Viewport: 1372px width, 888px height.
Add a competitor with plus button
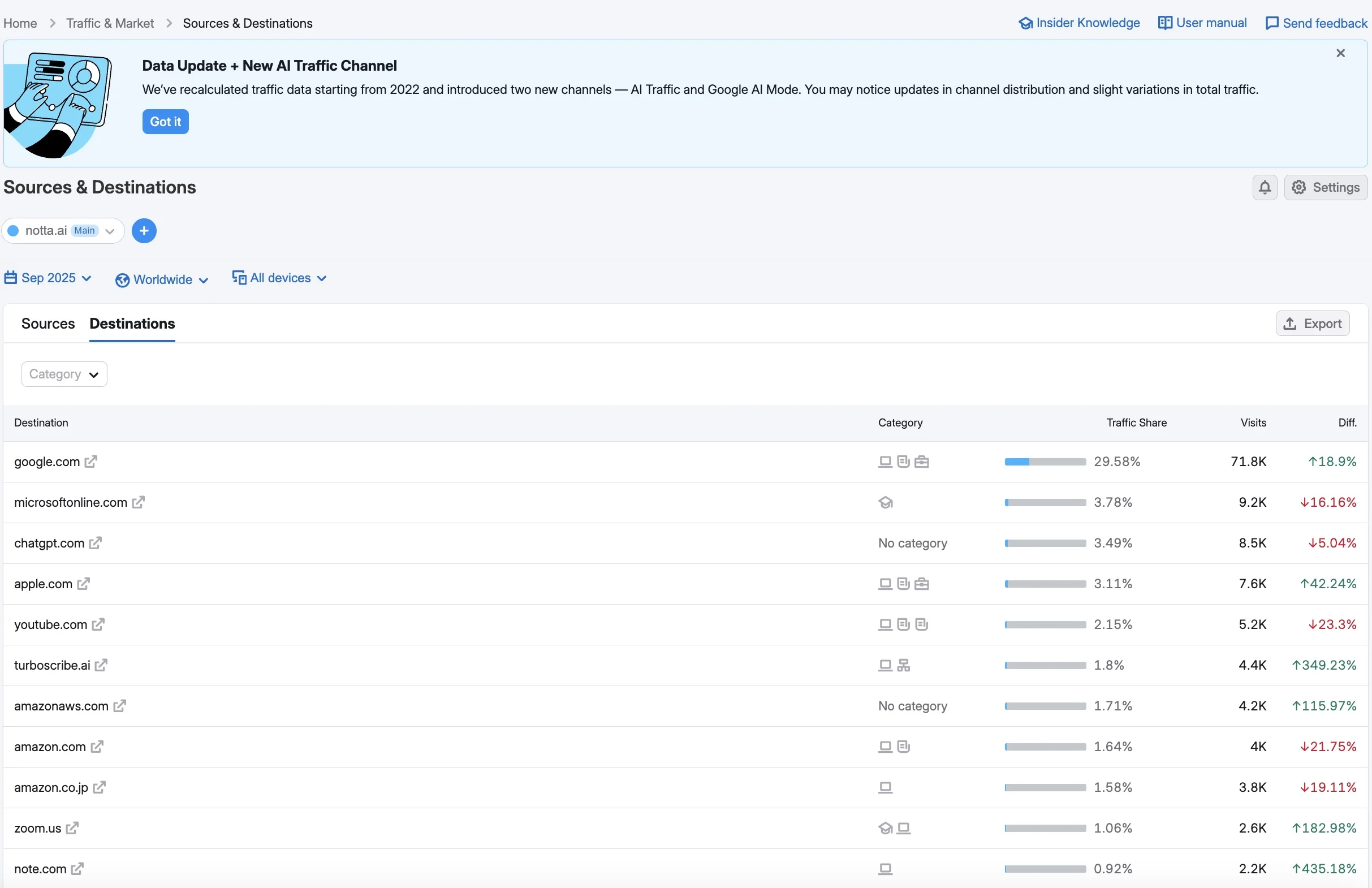coord(144,231)
